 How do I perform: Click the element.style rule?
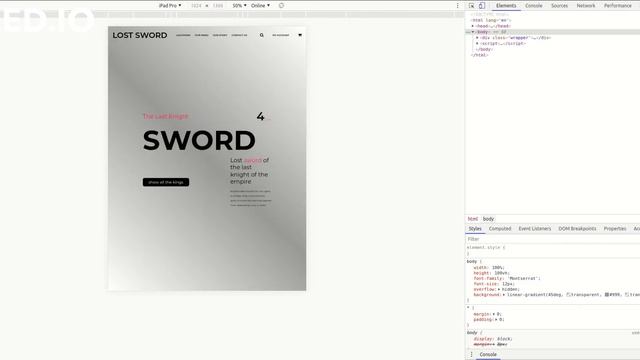486,248
